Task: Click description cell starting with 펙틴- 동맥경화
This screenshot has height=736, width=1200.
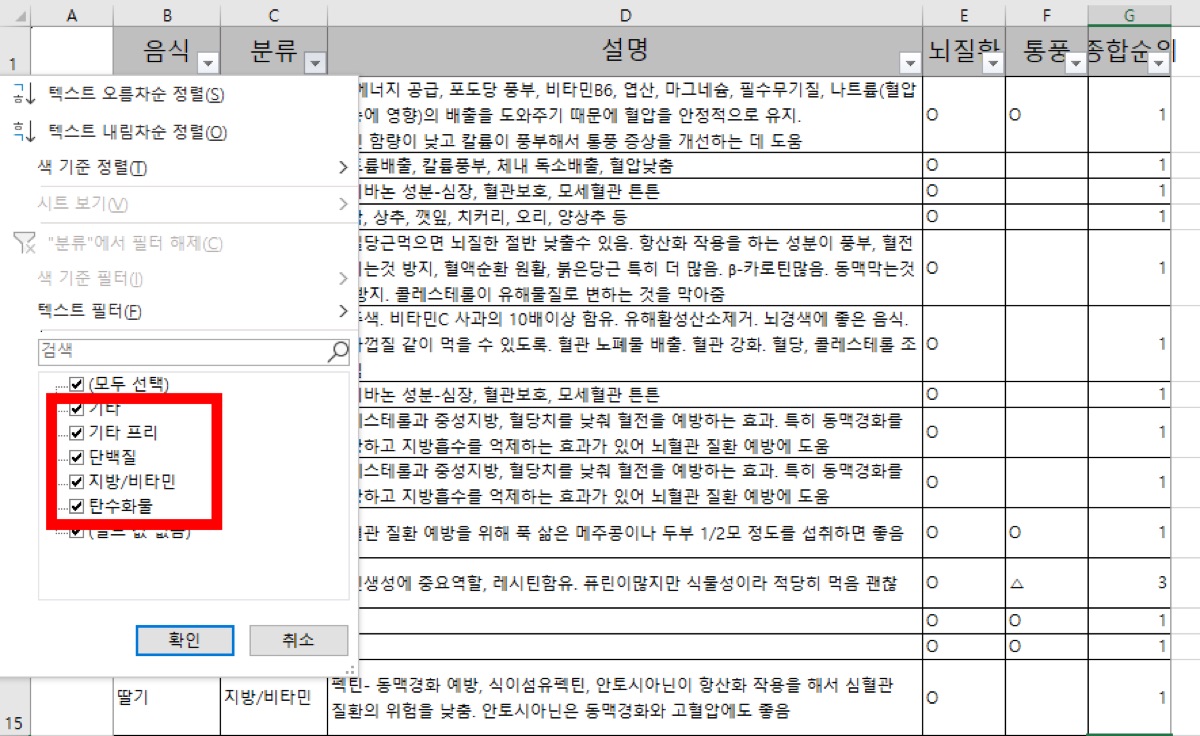Action: [625, 697]
